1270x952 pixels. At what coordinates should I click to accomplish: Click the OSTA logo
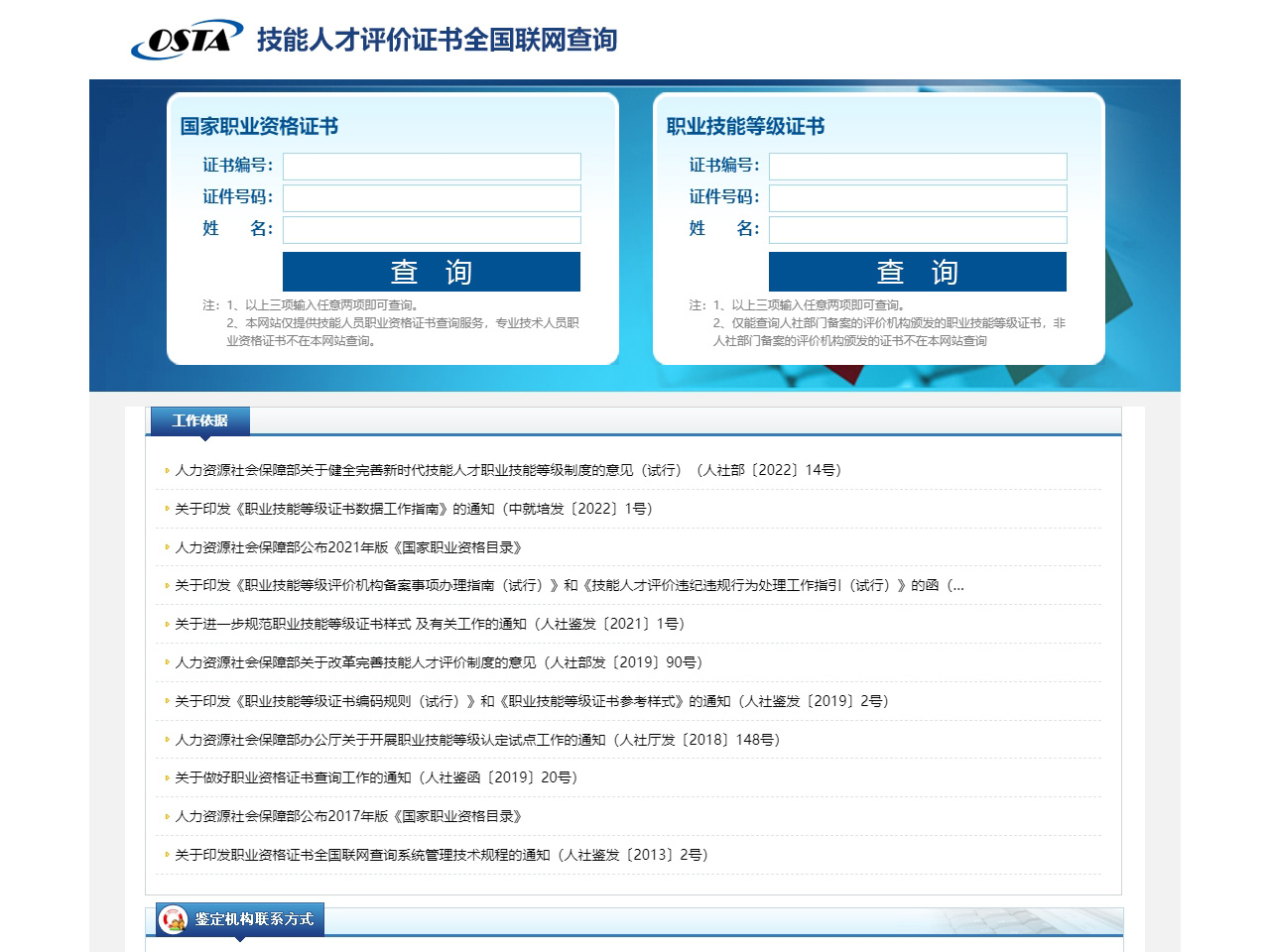click(x=183, y=40)
